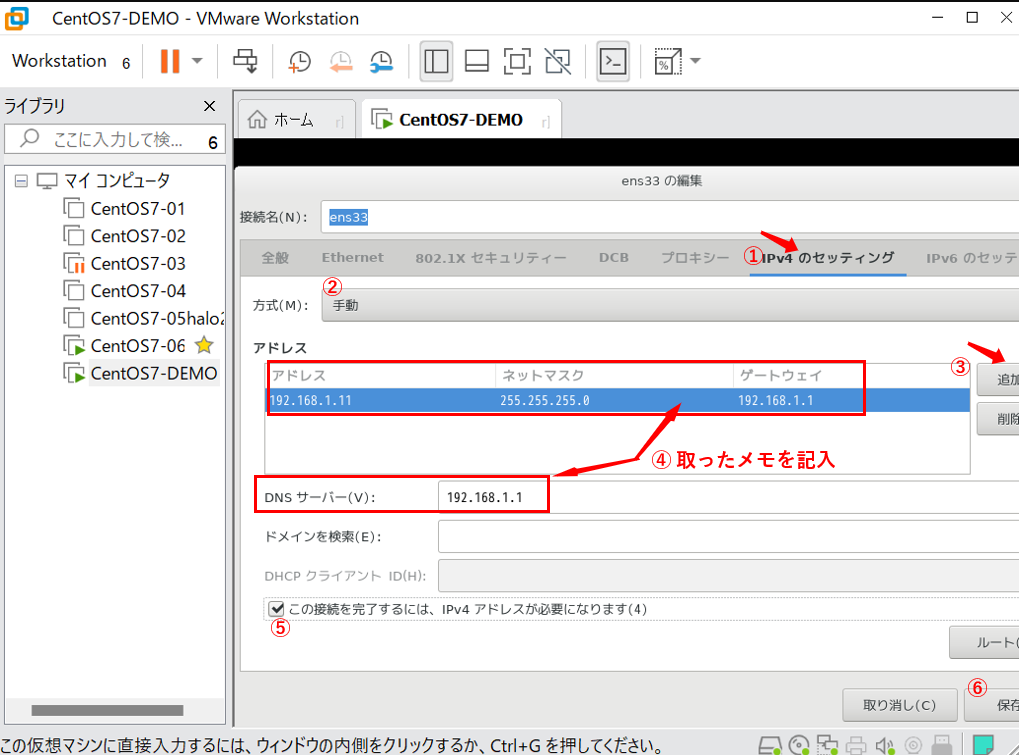Select the address cell 192.168.1.11
Viewport: 1019px width, 755px height.
pos(311,400)
